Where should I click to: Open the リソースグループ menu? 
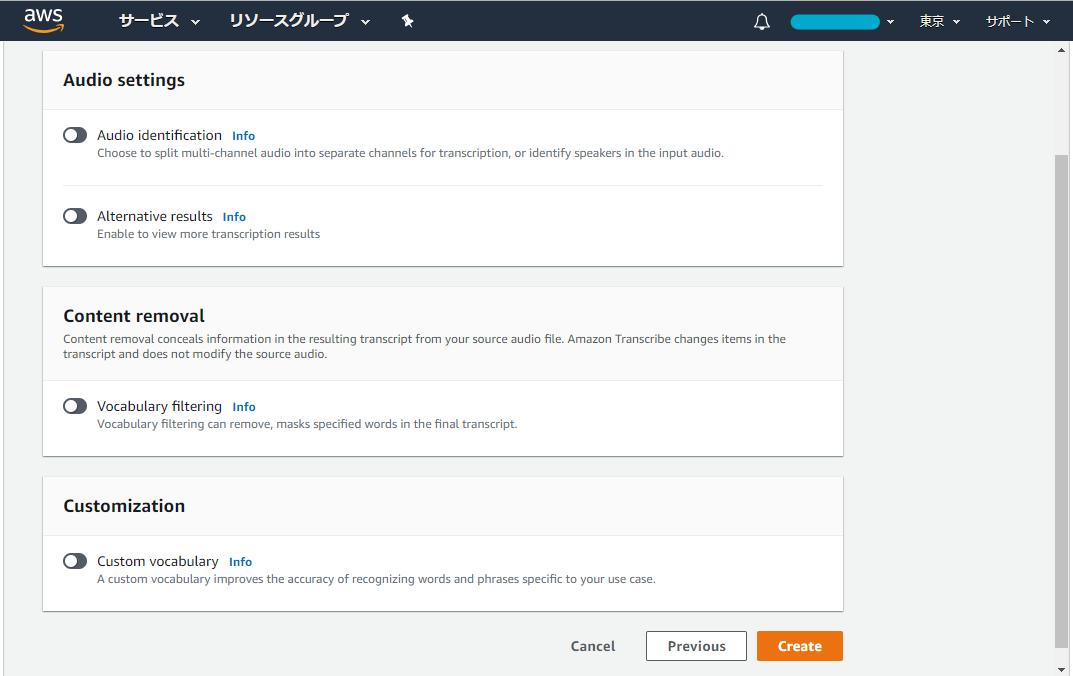tap(300, 21)
